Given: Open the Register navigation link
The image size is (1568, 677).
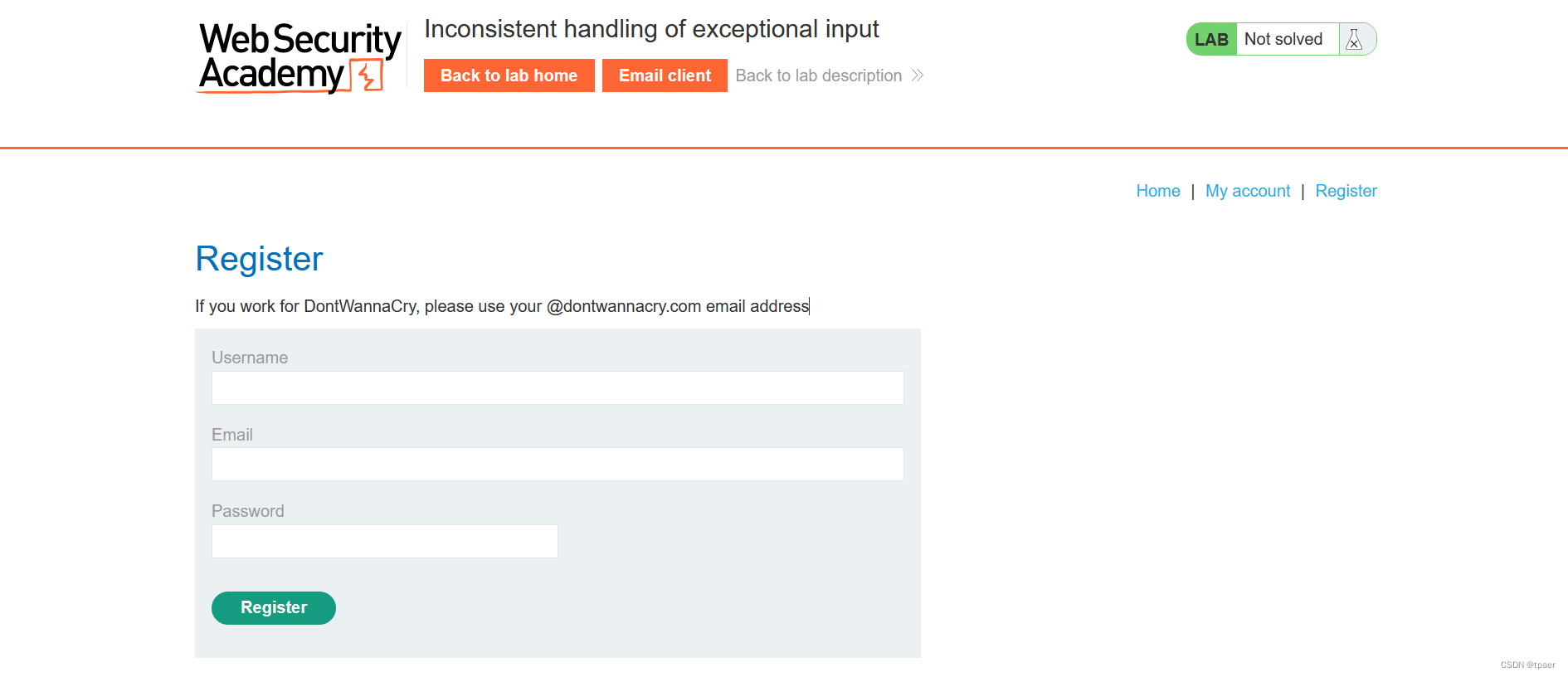Looking at the screenshot, I should [1346, 191].
